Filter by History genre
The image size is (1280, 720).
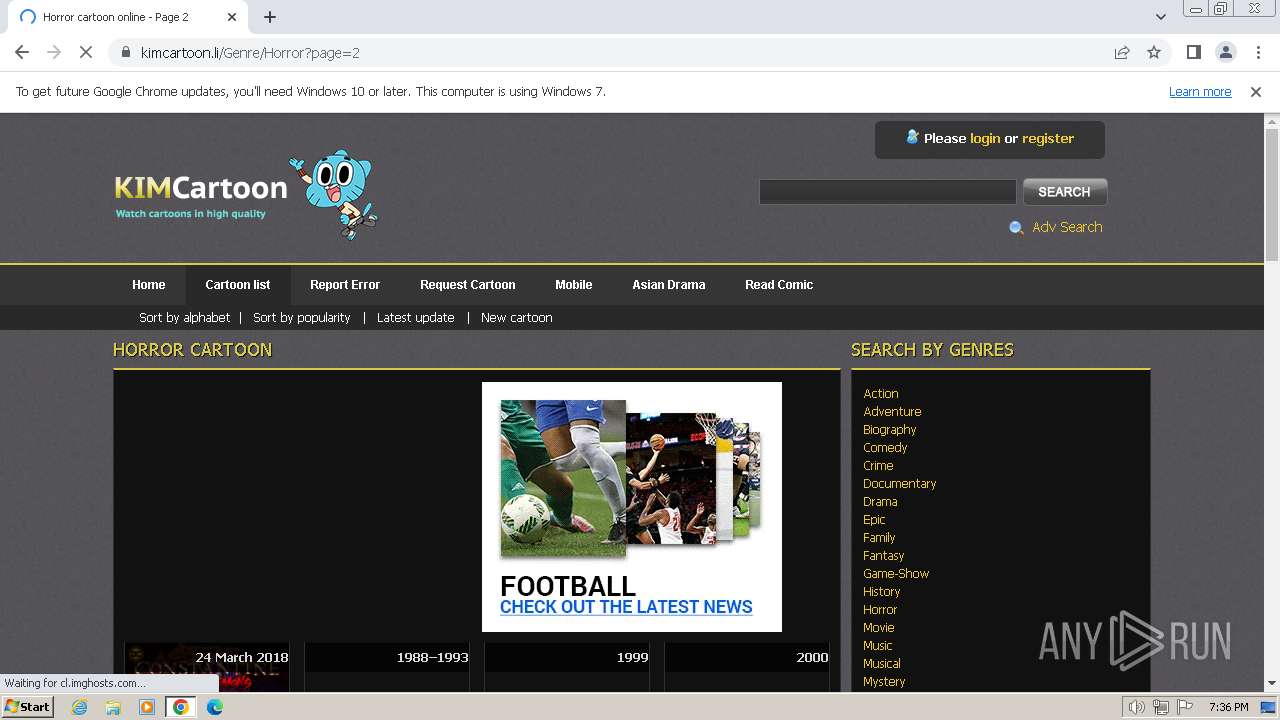[882, 592]
